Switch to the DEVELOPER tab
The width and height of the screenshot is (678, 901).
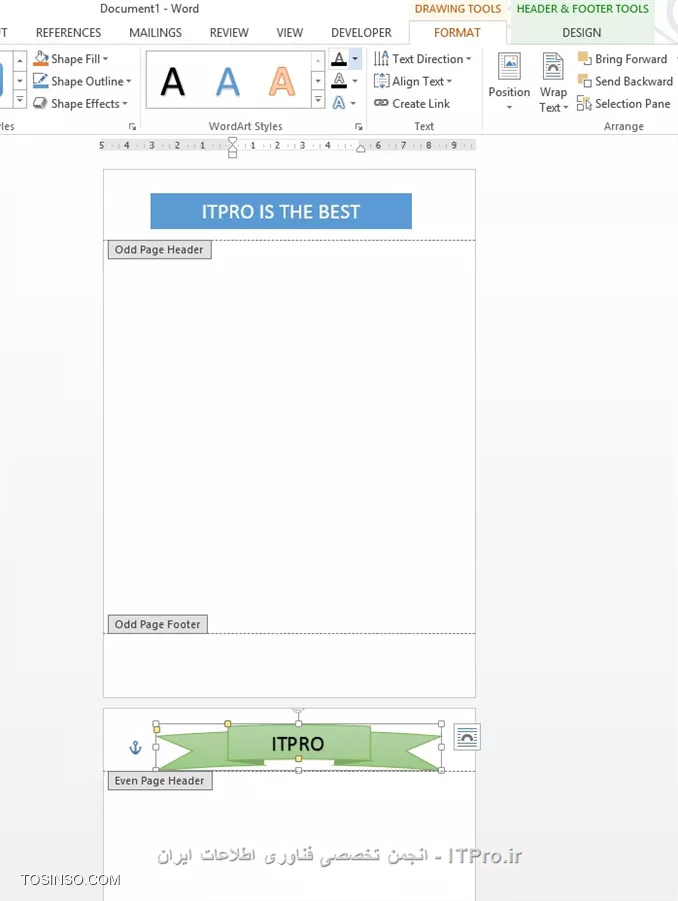coord(361,33)
